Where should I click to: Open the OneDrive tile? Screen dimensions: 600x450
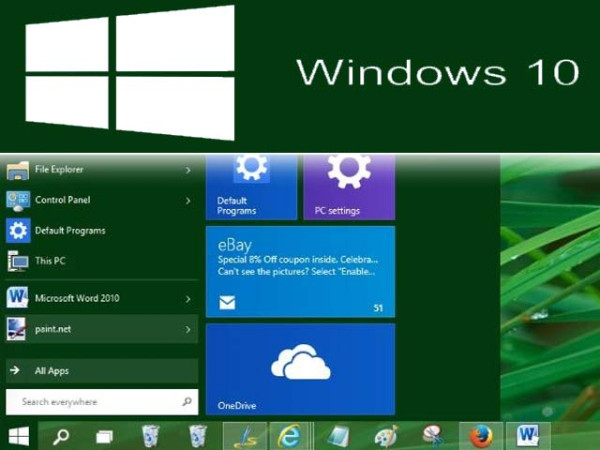[300, 368]
